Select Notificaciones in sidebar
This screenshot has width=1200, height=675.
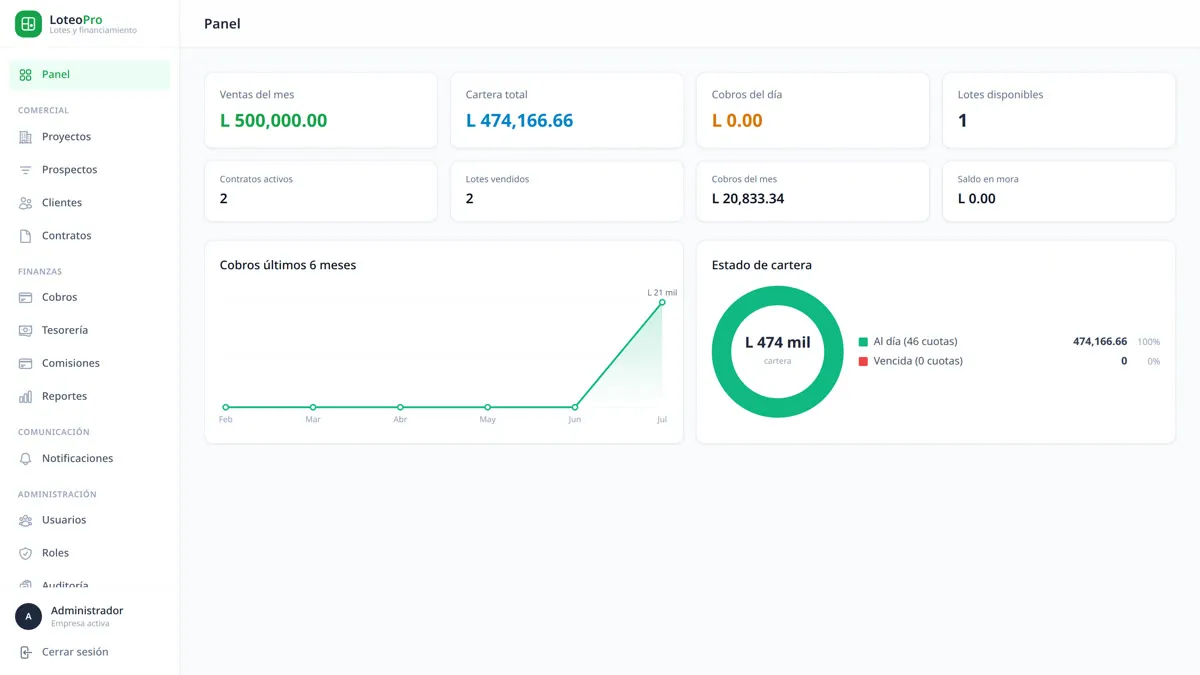coord(90,459)
